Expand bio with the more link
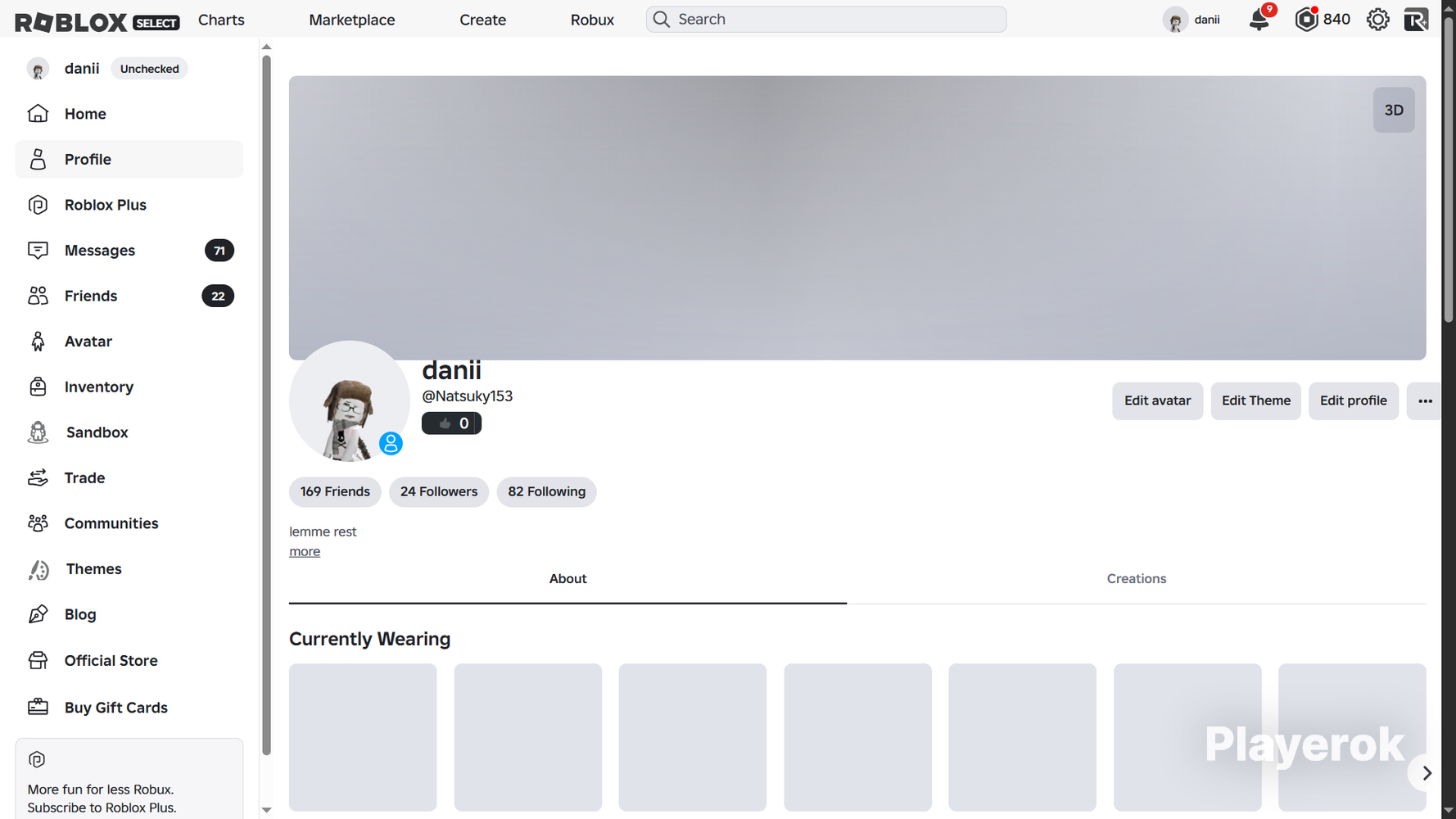Viewport: 1456px width, 819px height. tap(305, 552)
